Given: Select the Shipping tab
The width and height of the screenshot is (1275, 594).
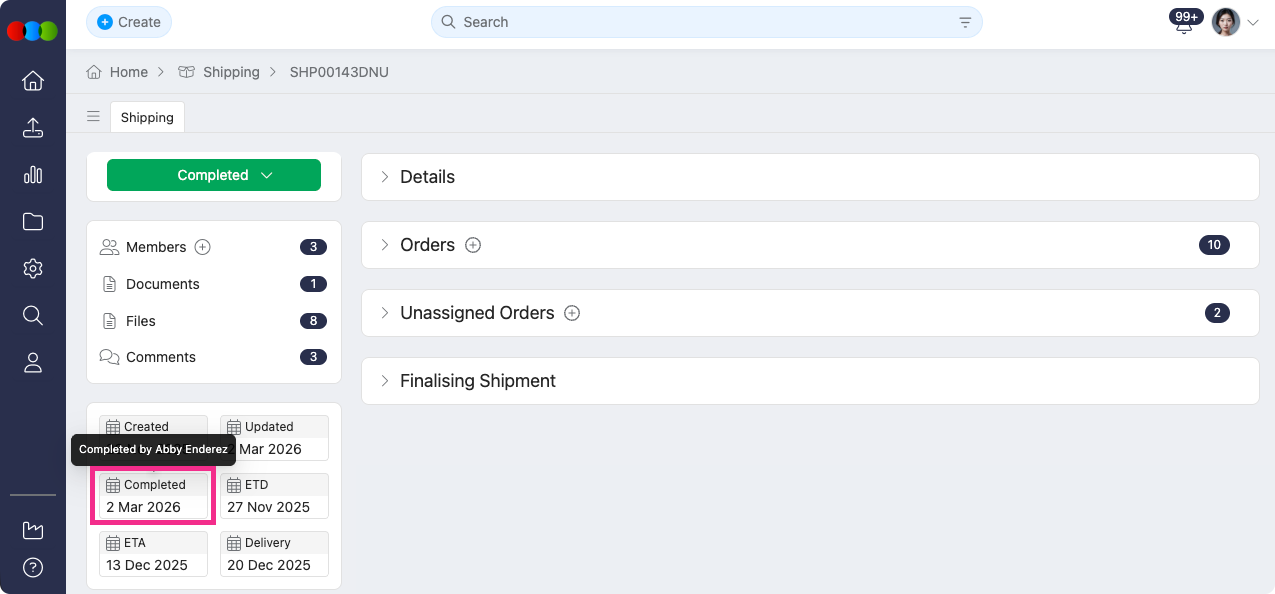Looking at the screenshot, I should (x=147, y=117).
